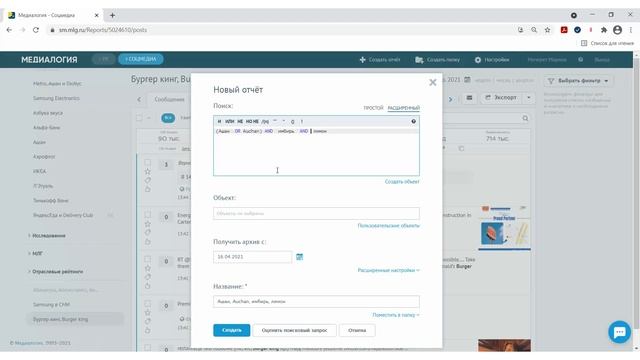The image size is (640, 360).
Task: Click Создать папку in the header
Action: [438, 60]
